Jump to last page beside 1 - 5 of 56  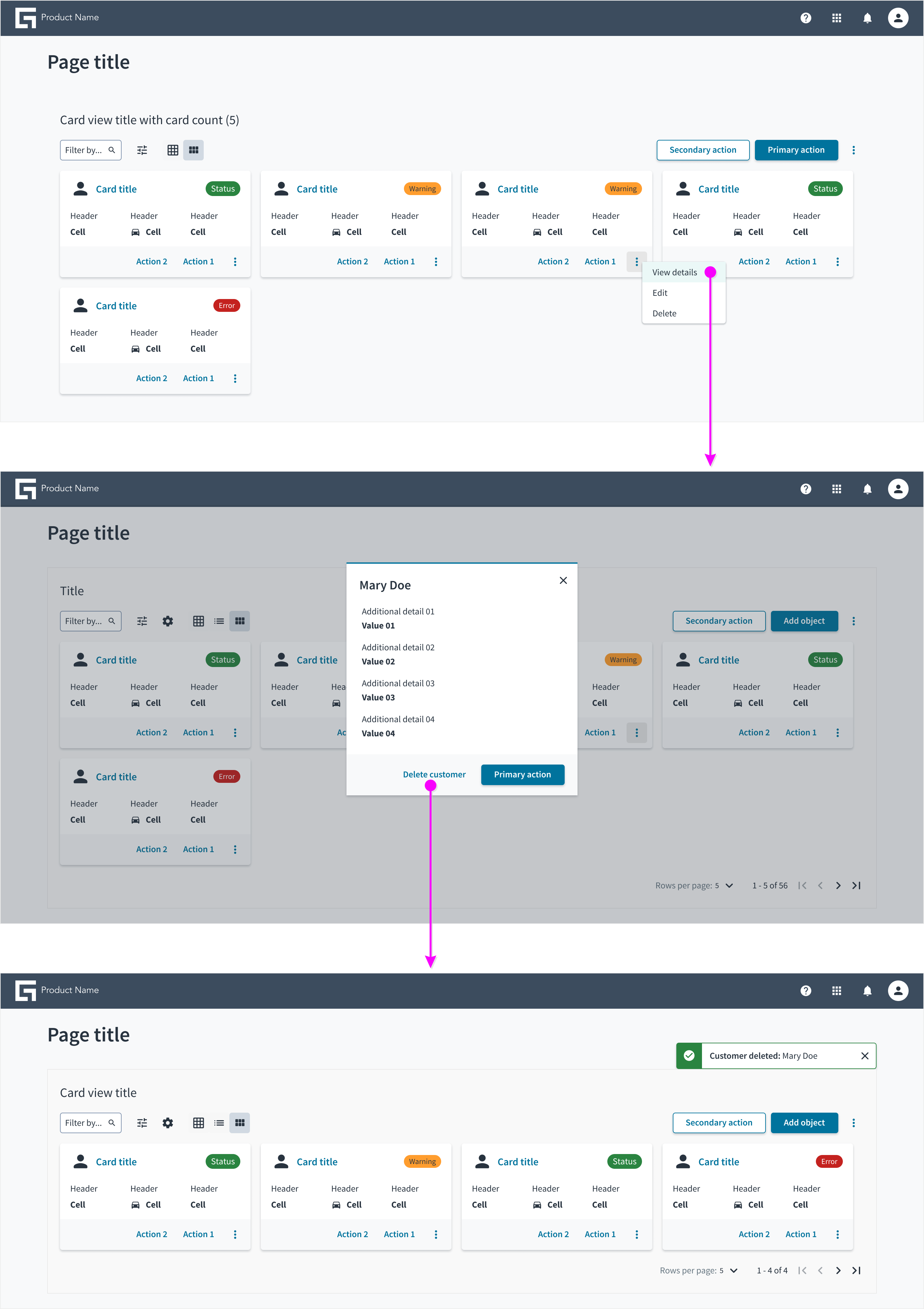pyautogui.click(x=856, y=886)
